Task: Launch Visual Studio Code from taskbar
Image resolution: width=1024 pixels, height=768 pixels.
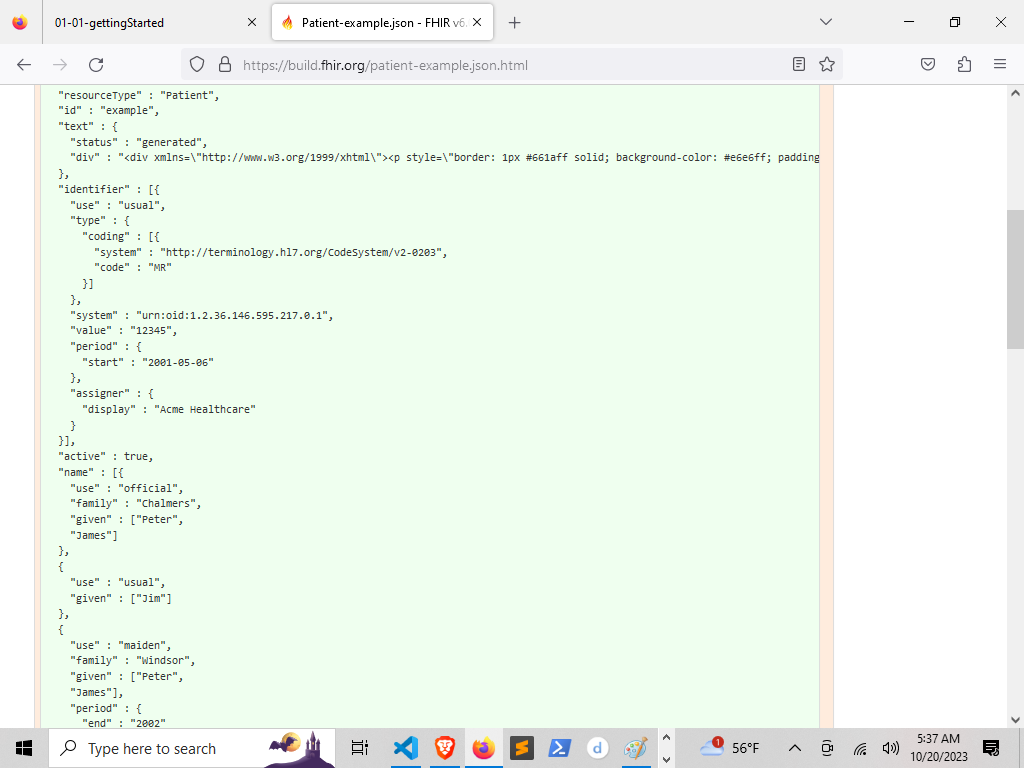Action: click(406, 748)
